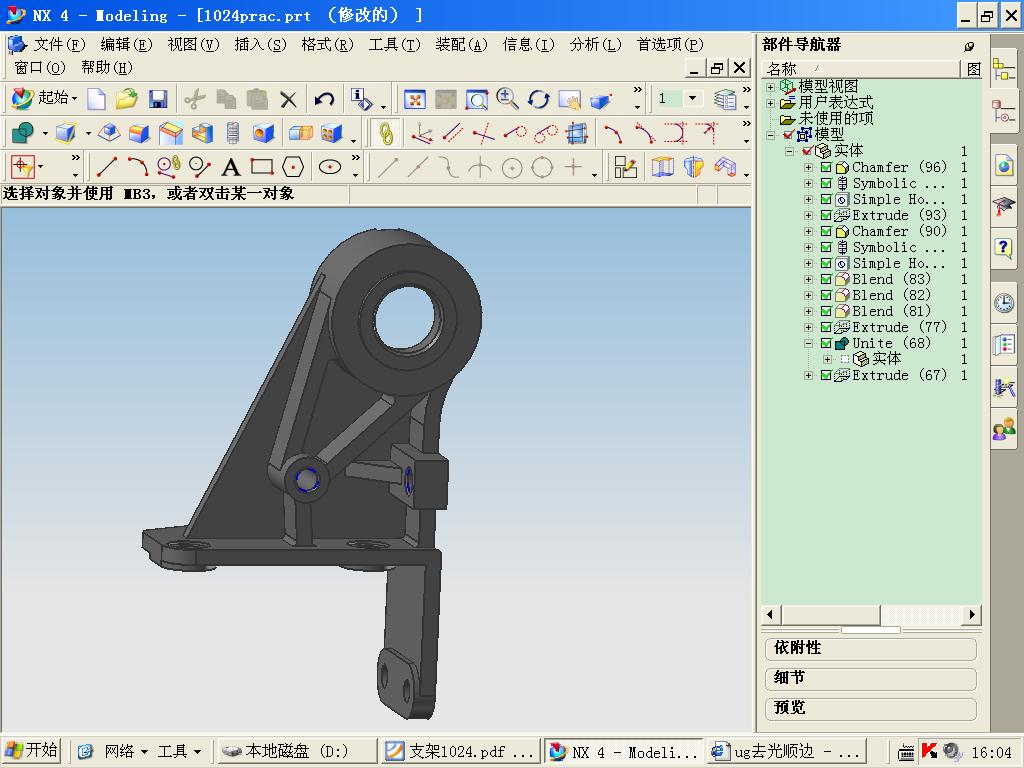Save the part with the floppy icon
Screen dimensions: 1024x768
(158, 99)
